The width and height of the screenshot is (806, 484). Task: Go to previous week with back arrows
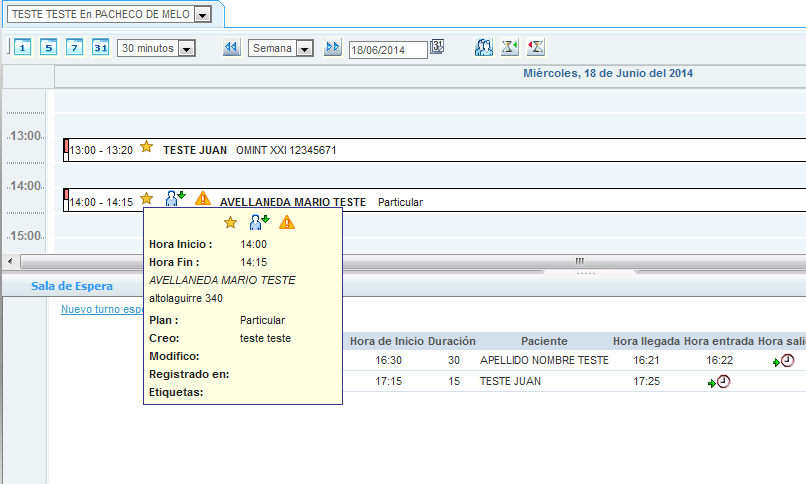[x=231, y=47]
